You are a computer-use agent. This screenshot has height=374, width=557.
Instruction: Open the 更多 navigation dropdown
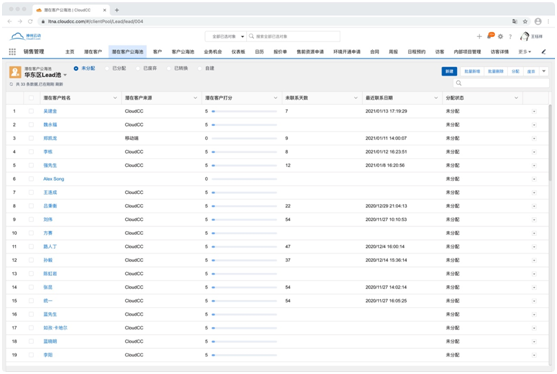pyautogui.click(x=524, y=52)
